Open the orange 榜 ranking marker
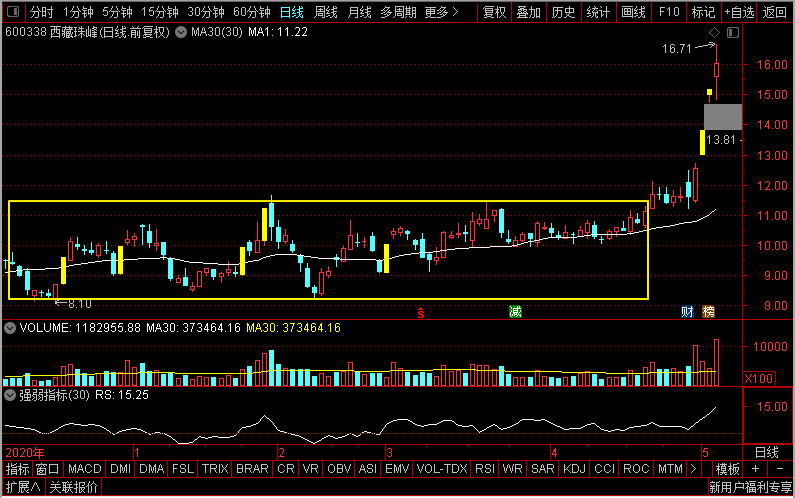The image size is (795, 498). (x=708, y=311)
